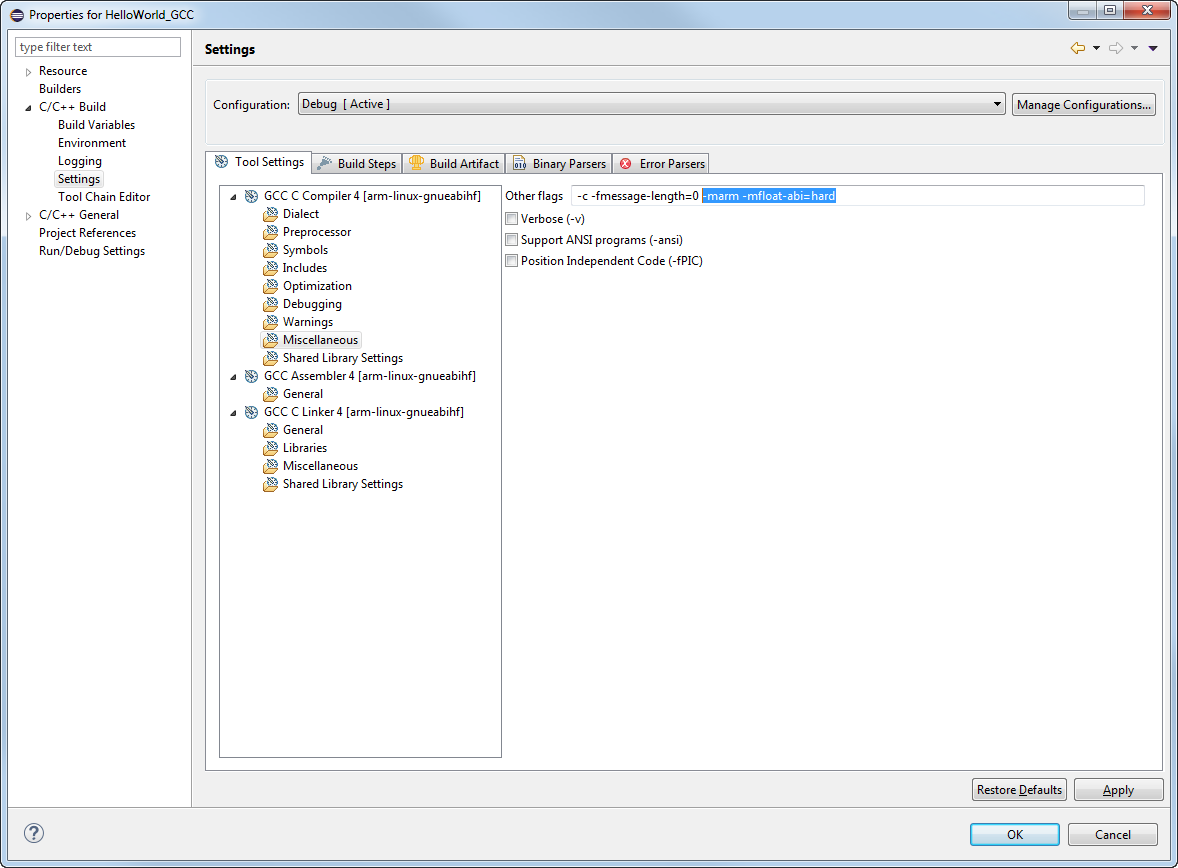Open the Error Parsers tab
1178x868 pixels.
tap(660, 163)
